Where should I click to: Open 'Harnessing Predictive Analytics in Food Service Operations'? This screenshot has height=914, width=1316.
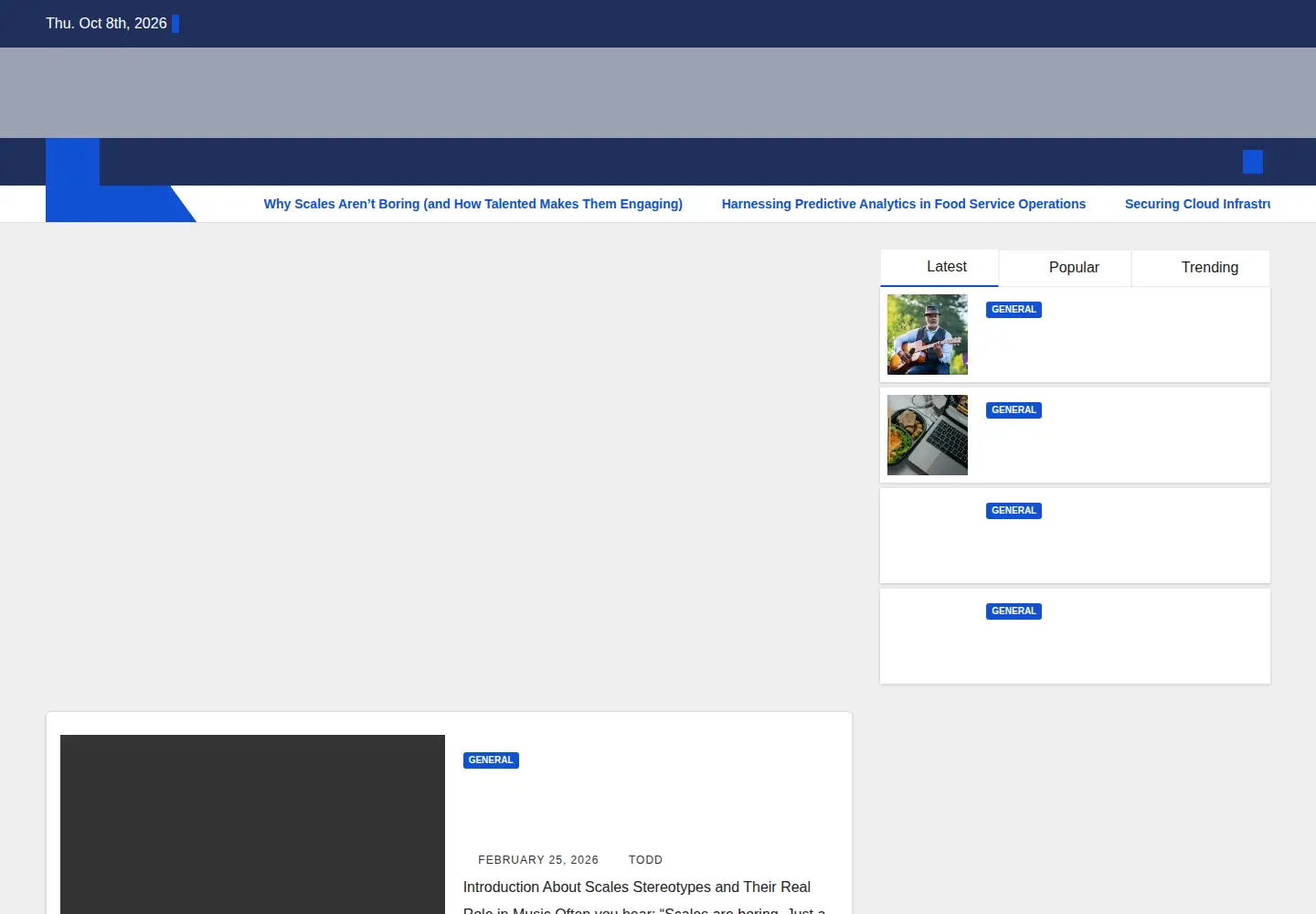(x=904, y=204)
